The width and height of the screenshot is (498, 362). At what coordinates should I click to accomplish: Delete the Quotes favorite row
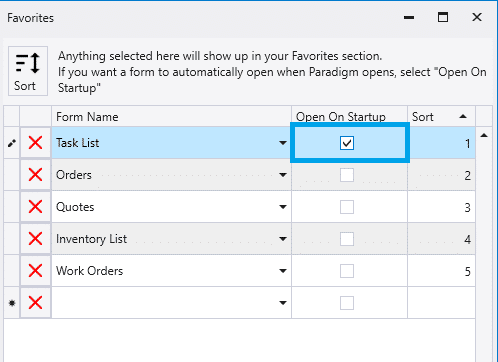click(x=35, y=207)
